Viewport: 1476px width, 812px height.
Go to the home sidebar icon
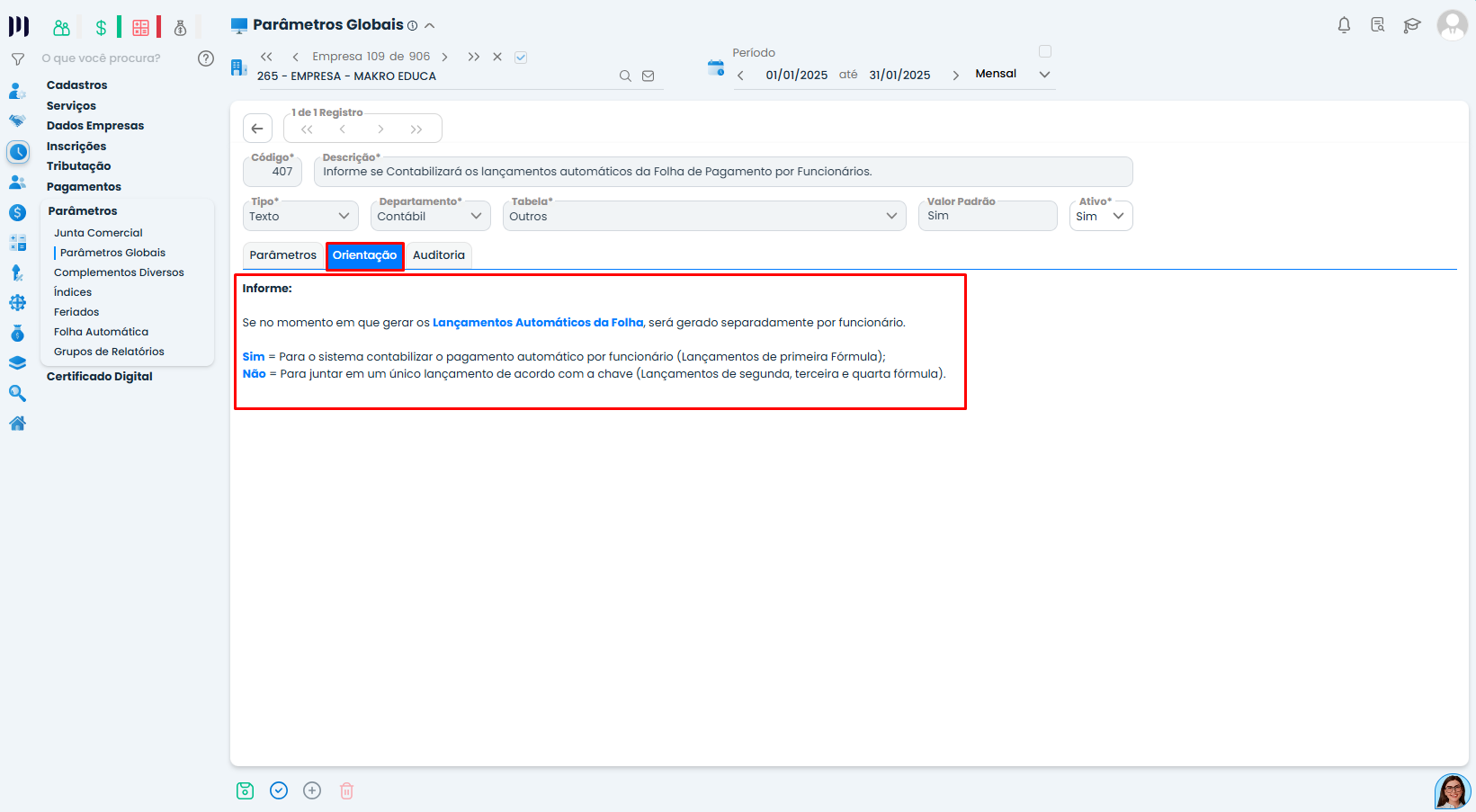tap(17, 424)
